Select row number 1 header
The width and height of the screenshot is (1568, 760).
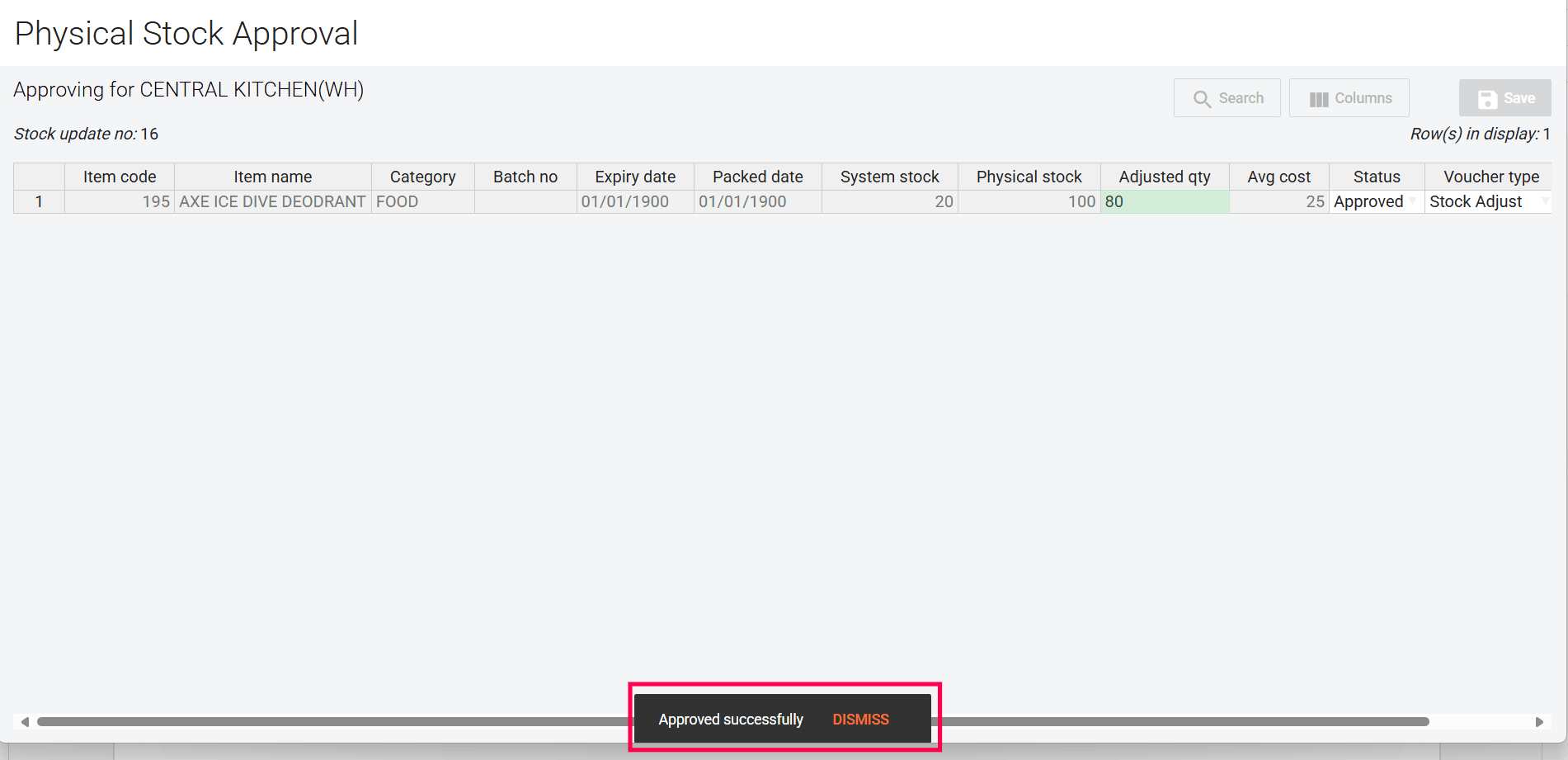point(39,202)
